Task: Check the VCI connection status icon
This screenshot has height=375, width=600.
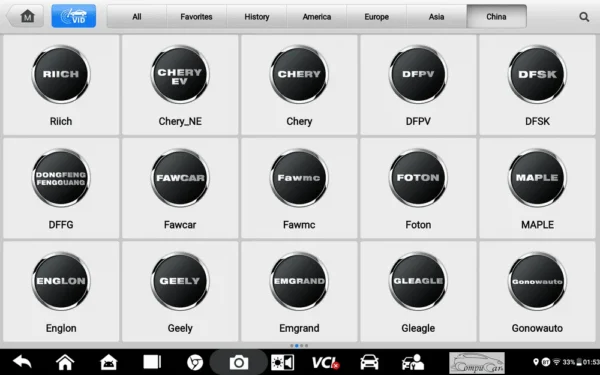Action: point(325,362)
